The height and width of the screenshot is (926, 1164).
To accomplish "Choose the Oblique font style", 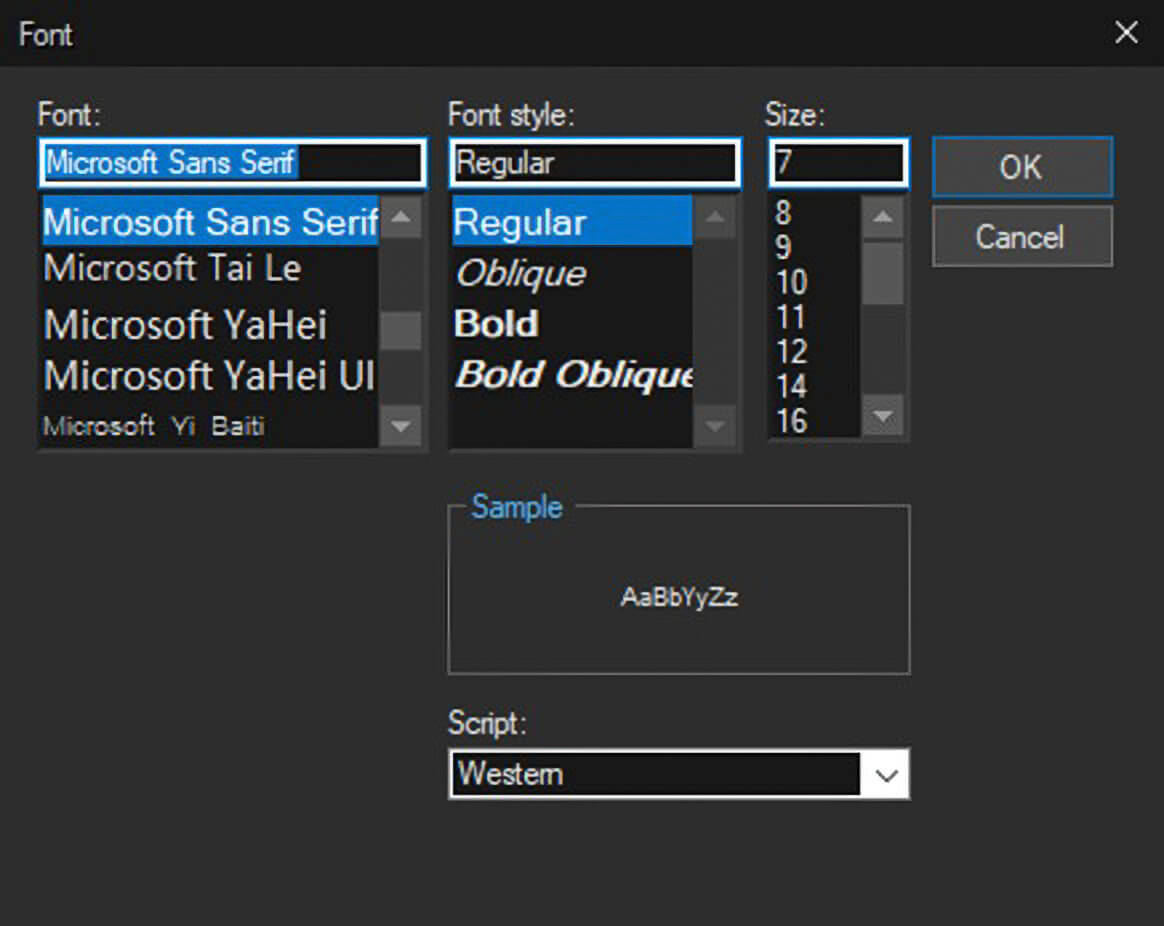I will tap(572, 273).
